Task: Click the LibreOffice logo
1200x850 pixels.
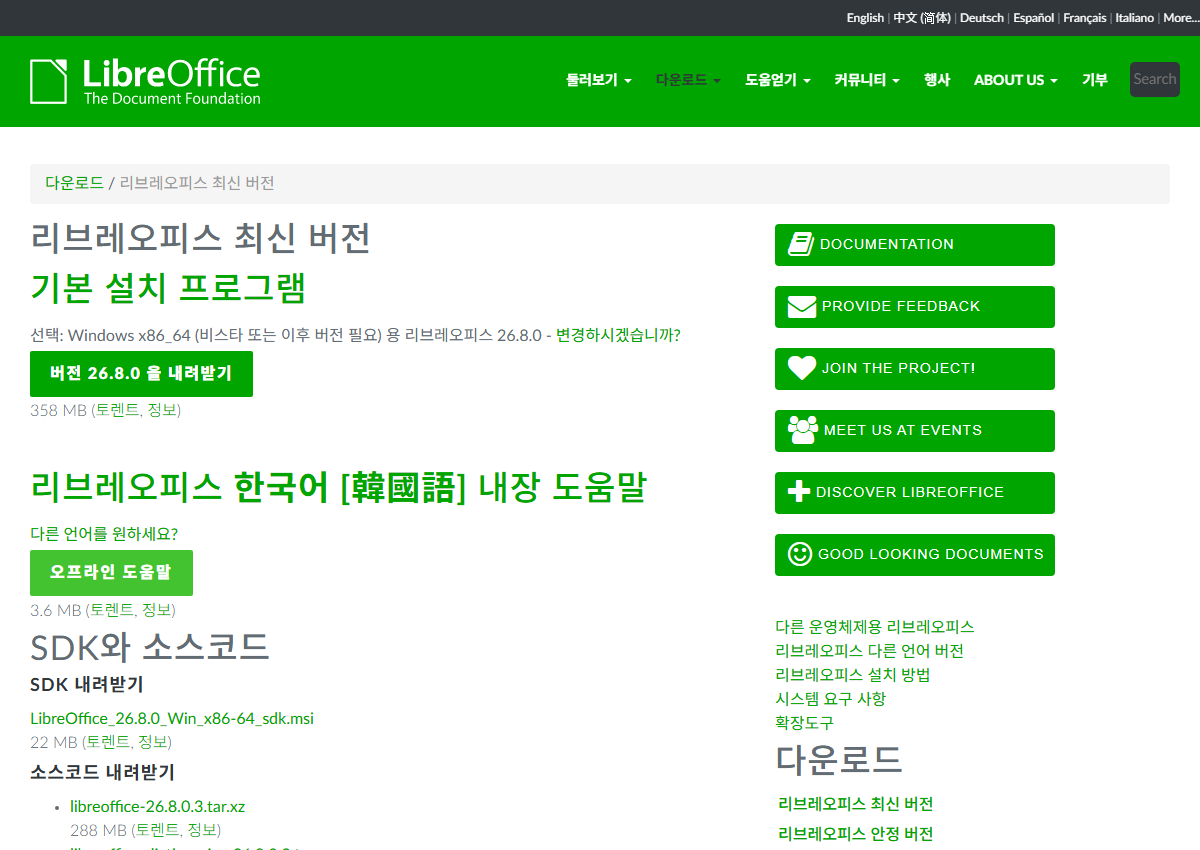Action: pyautogui.click(x=145, y=81)
